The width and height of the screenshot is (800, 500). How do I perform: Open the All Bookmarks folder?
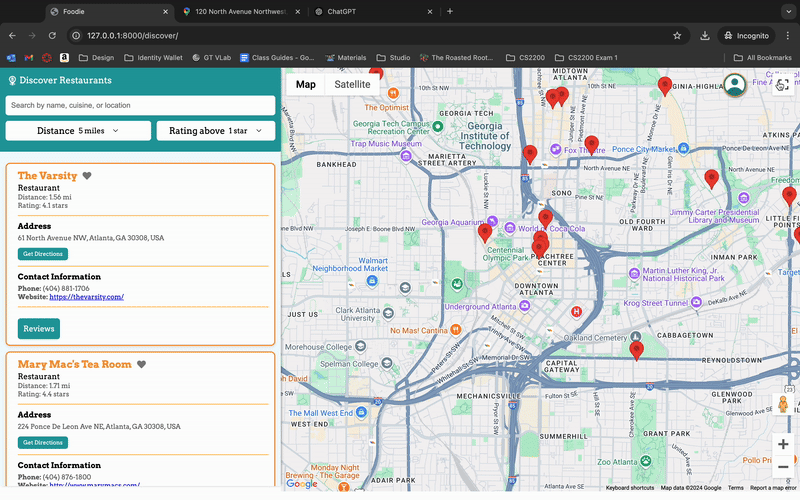coord(763,58)
